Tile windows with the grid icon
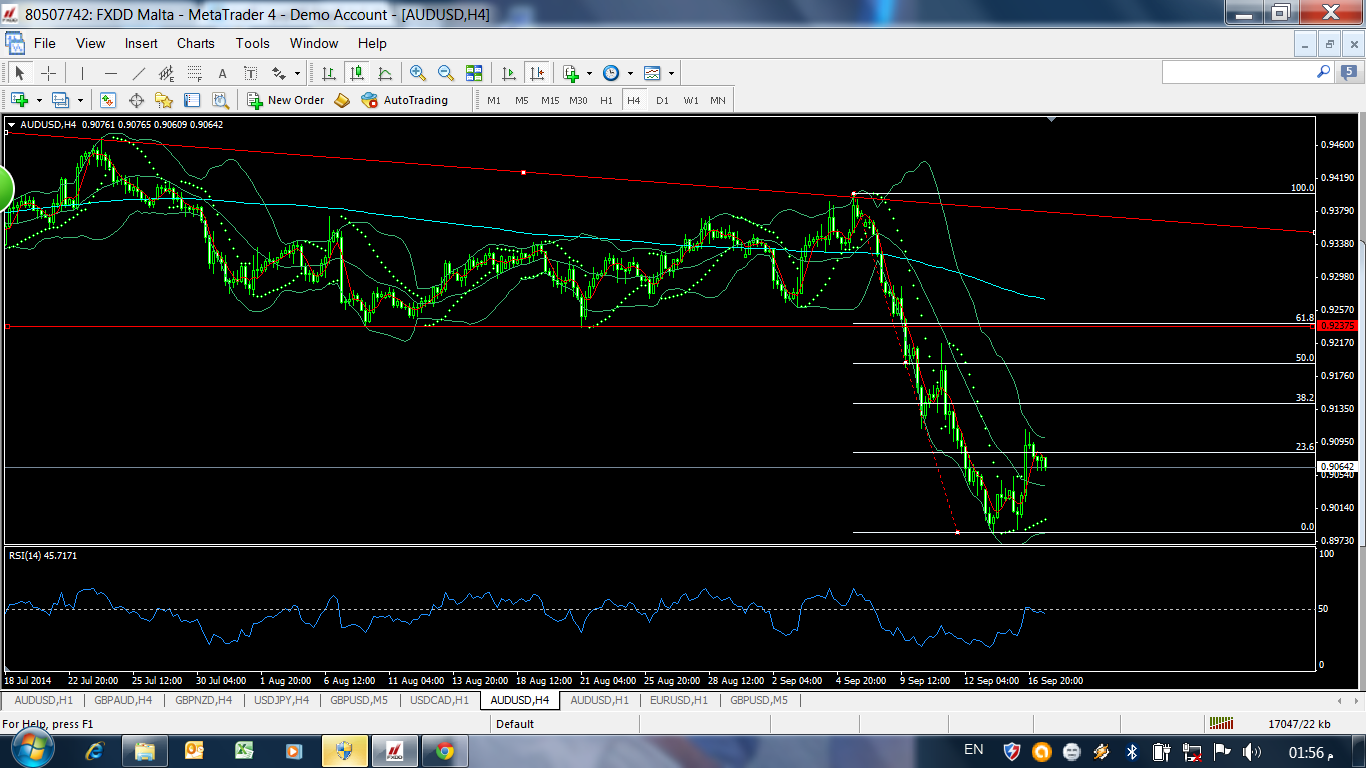Screen dimensions: 1366x768 (x=474, y=73)
